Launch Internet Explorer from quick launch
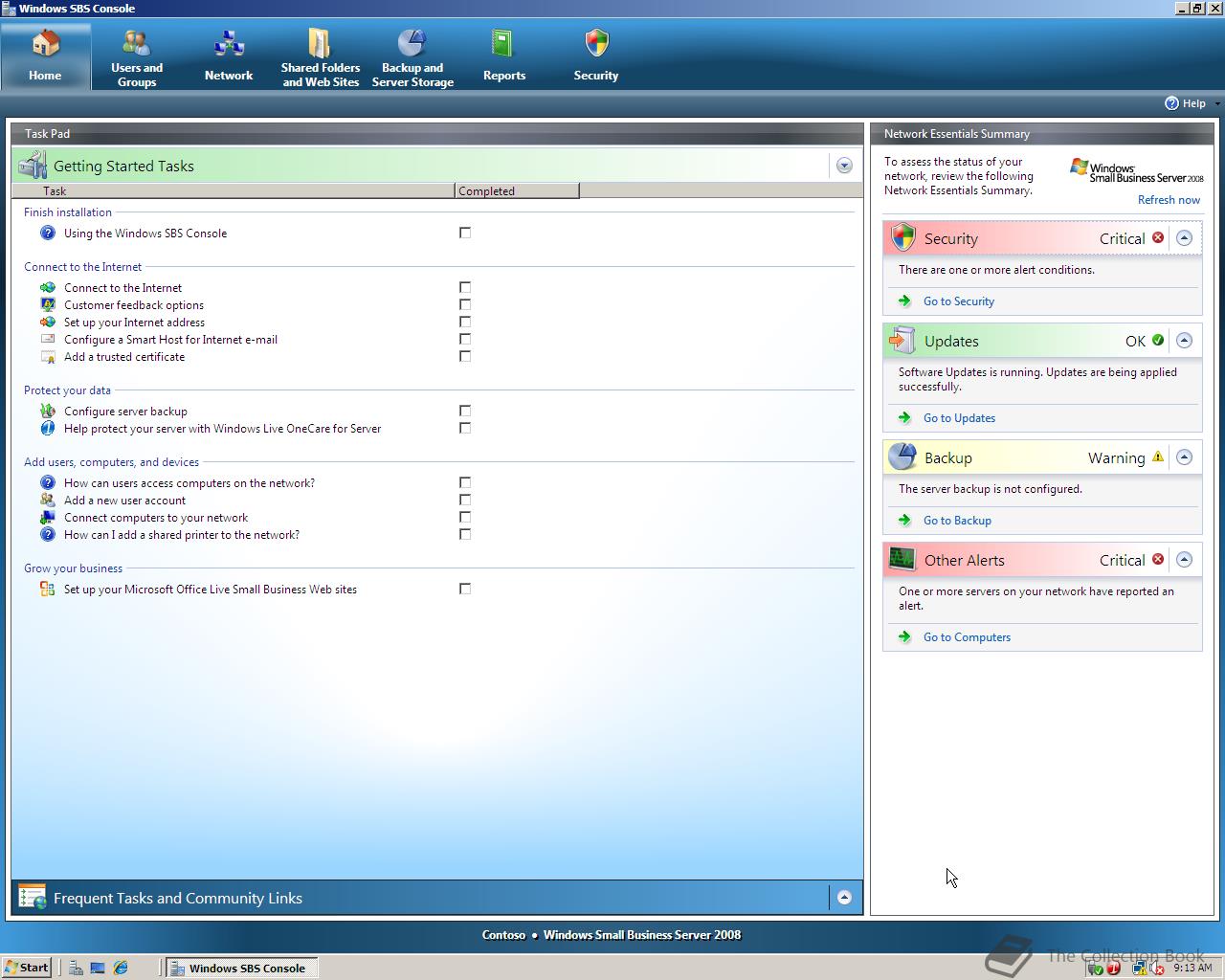The image size is (1225, 980). [x=121, y=968]
